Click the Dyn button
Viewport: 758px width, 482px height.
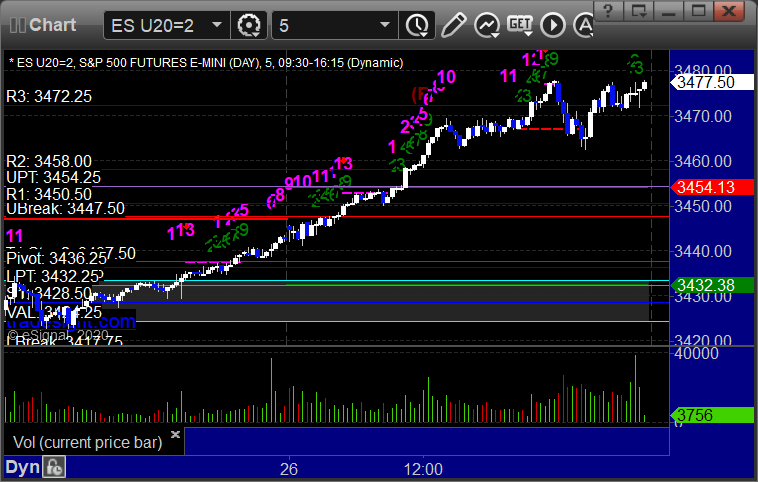tap(22, 467)
